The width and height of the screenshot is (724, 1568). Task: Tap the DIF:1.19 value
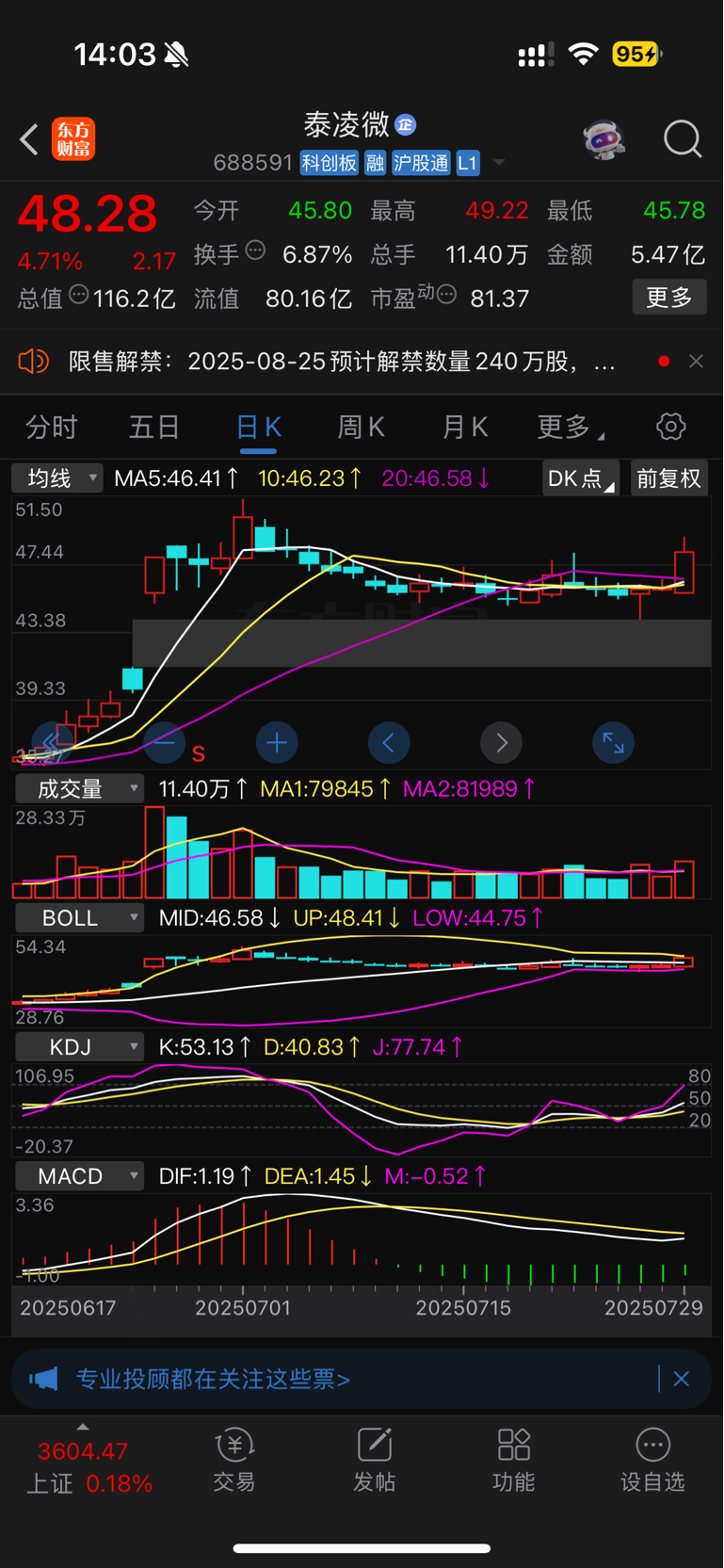pyautogui.click(x=205, y=1176)
